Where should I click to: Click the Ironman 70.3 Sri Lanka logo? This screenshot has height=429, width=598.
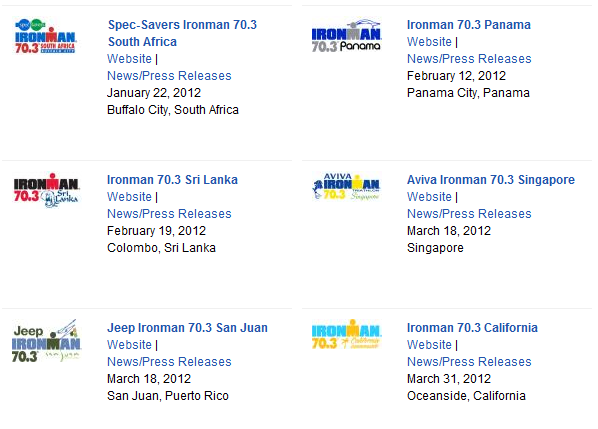(x=46, y=190)
